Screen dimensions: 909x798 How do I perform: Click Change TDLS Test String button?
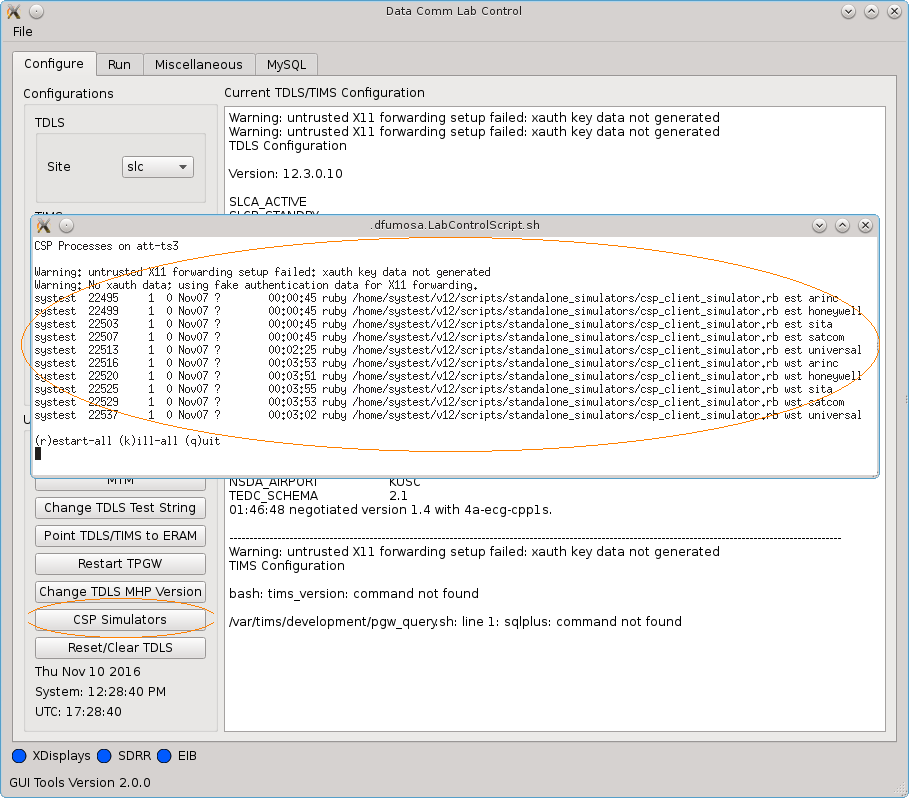point(120,508)
